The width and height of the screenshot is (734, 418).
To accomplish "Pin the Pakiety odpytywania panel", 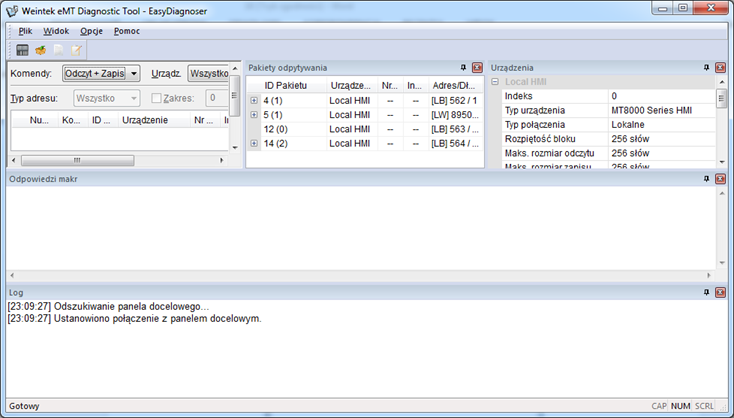I will point(463,68).
